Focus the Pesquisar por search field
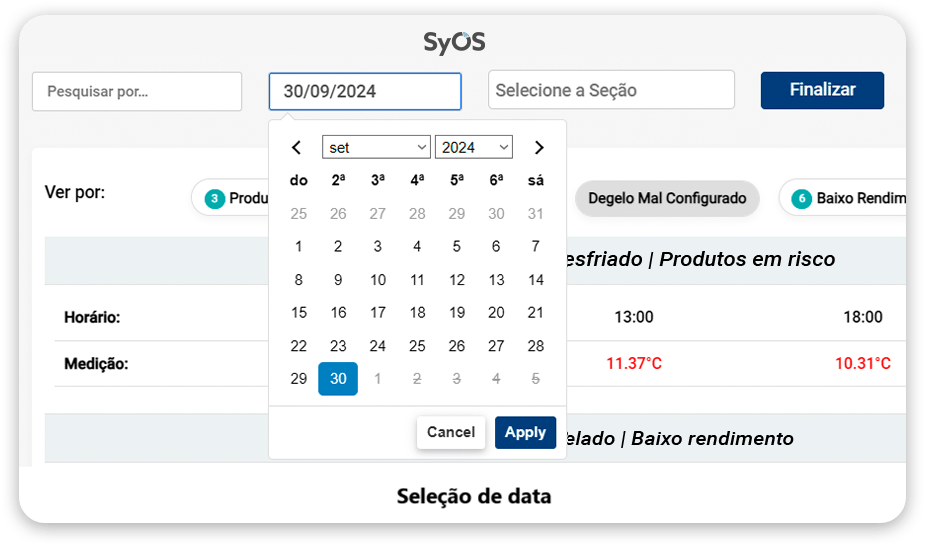This screenshot has height=547, width=926. [x=137, y=92]
